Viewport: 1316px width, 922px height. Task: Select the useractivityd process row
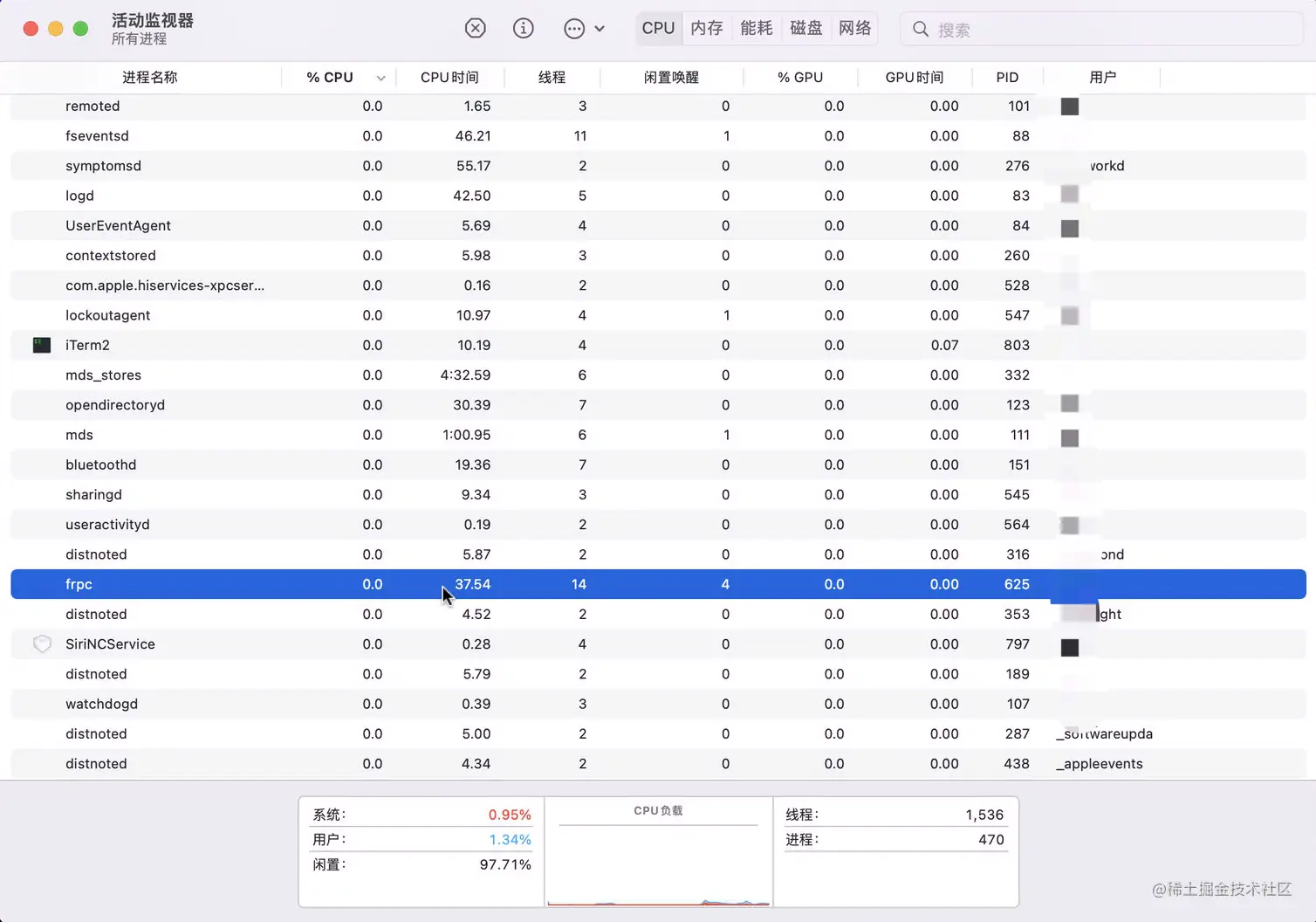click(x=658, y=525)
